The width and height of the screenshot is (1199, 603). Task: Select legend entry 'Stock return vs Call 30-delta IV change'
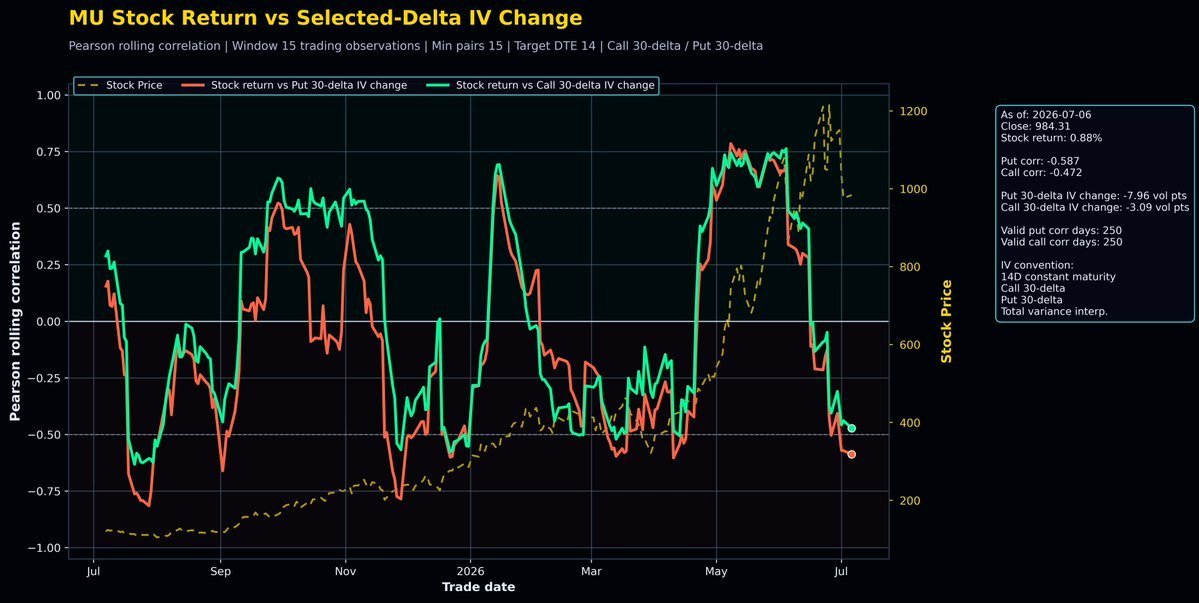541,86
